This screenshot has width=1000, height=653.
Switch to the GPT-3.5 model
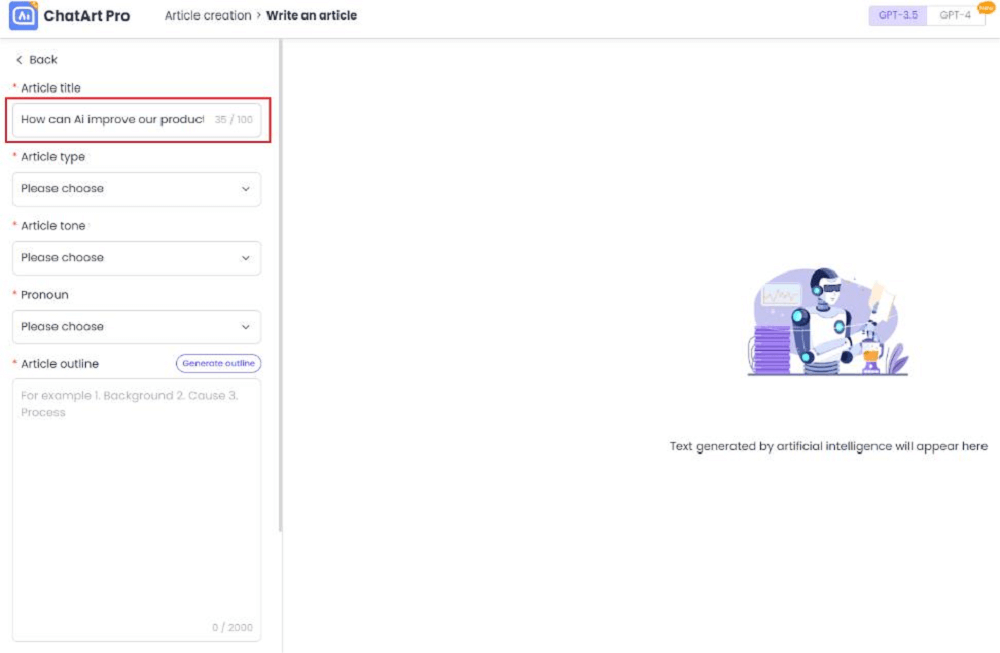898,15
